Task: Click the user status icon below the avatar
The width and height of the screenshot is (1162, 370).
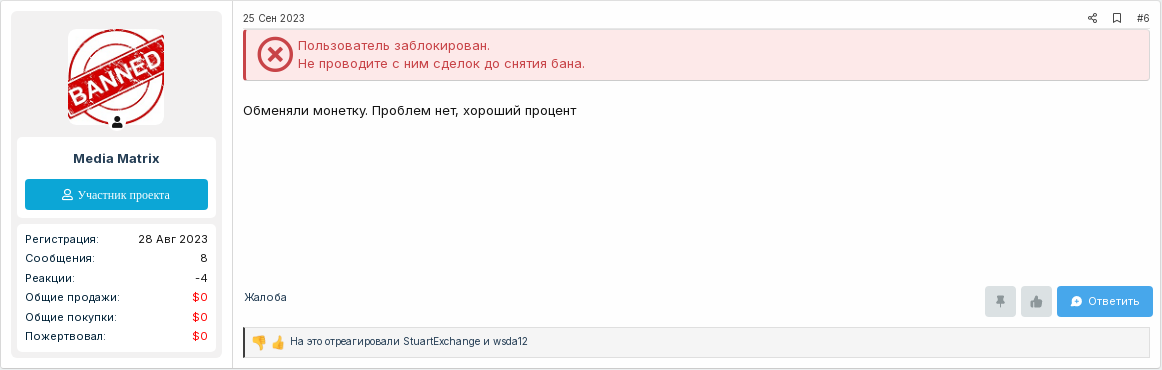Action: click(116, 122)
